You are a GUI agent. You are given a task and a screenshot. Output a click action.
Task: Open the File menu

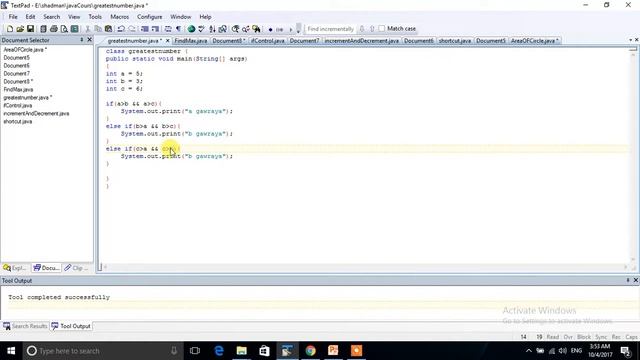13,17
